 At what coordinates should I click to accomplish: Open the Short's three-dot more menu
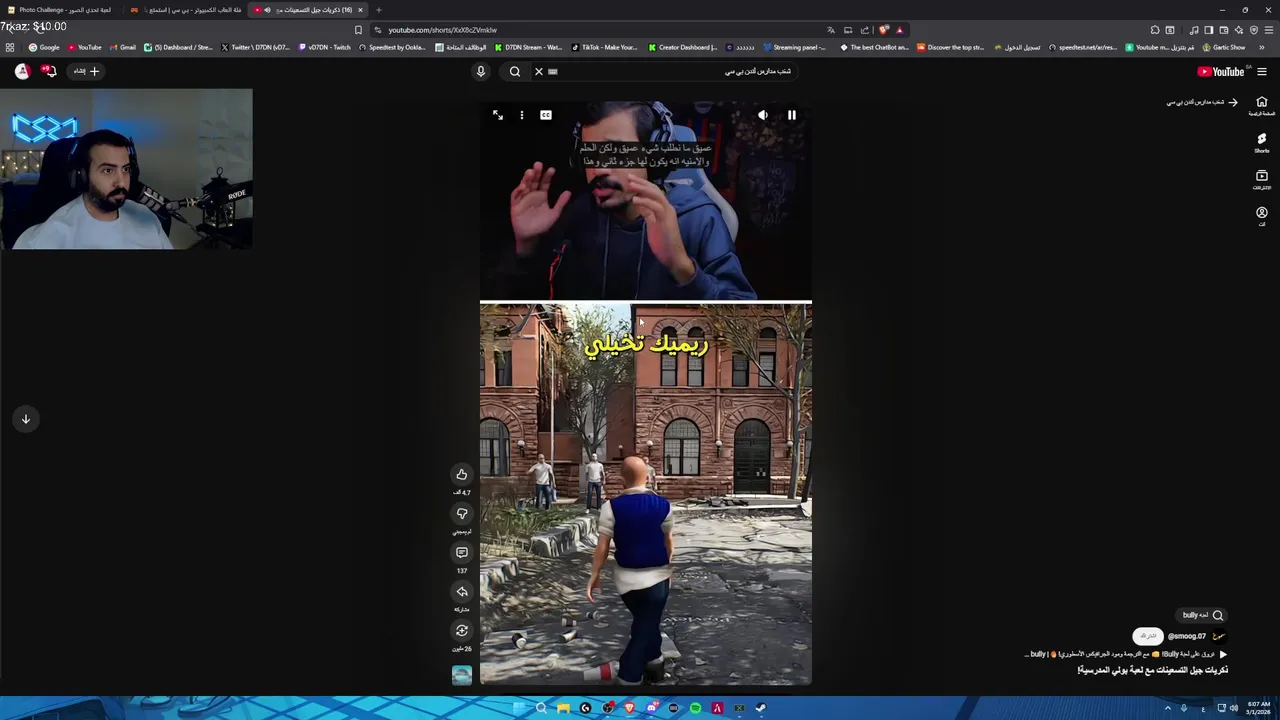point(521,115)
